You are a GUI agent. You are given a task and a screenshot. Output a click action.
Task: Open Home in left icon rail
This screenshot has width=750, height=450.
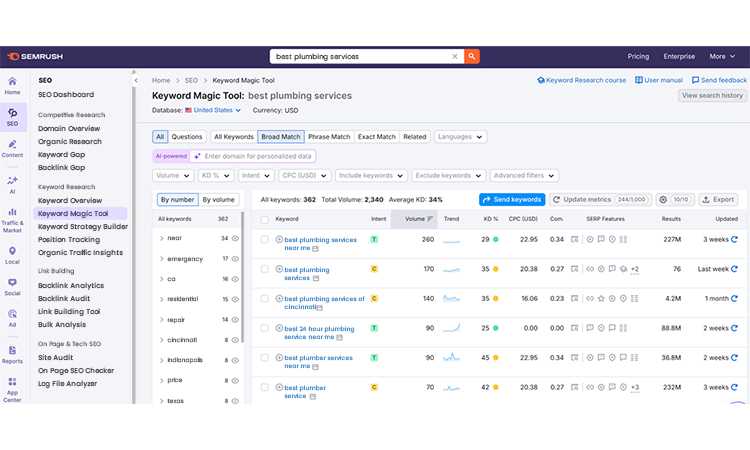(x=12, y=86)
